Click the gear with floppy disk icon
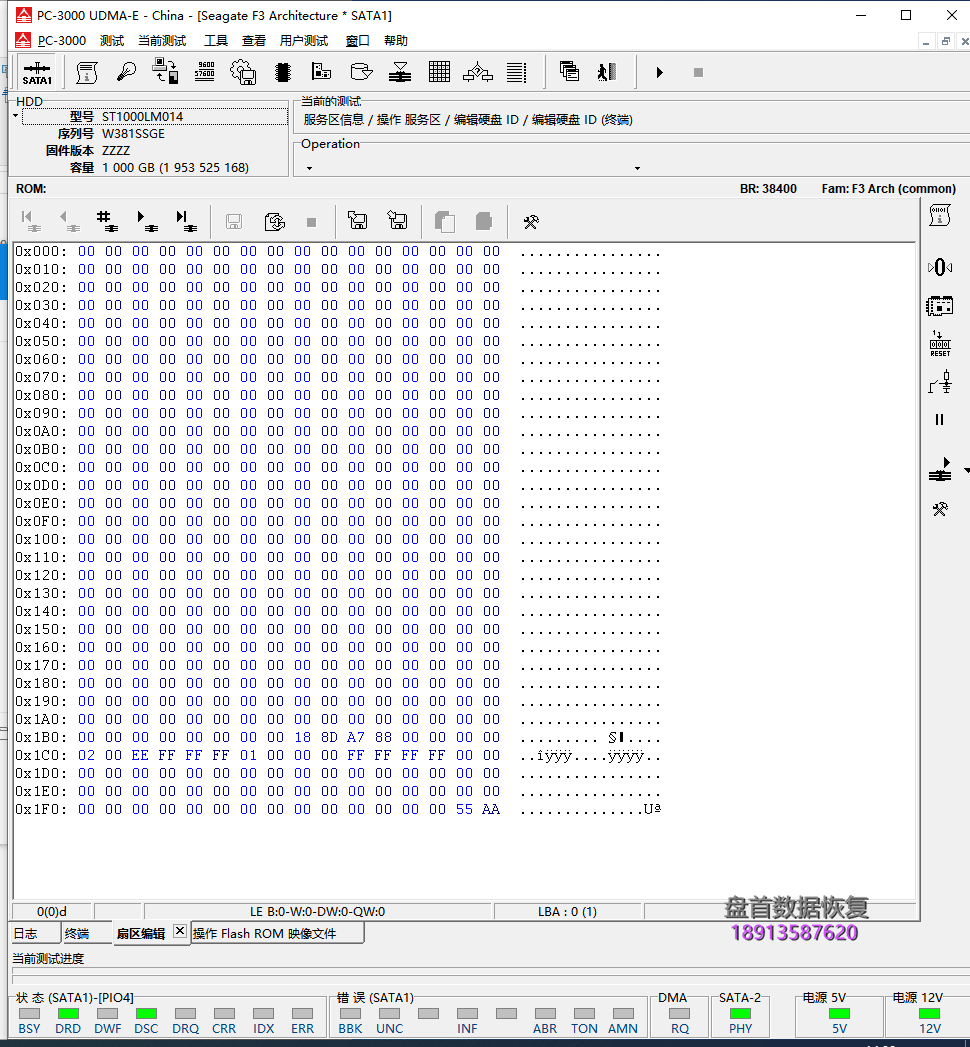Viewport: 970px width, 1047px height. coord(243,72)
